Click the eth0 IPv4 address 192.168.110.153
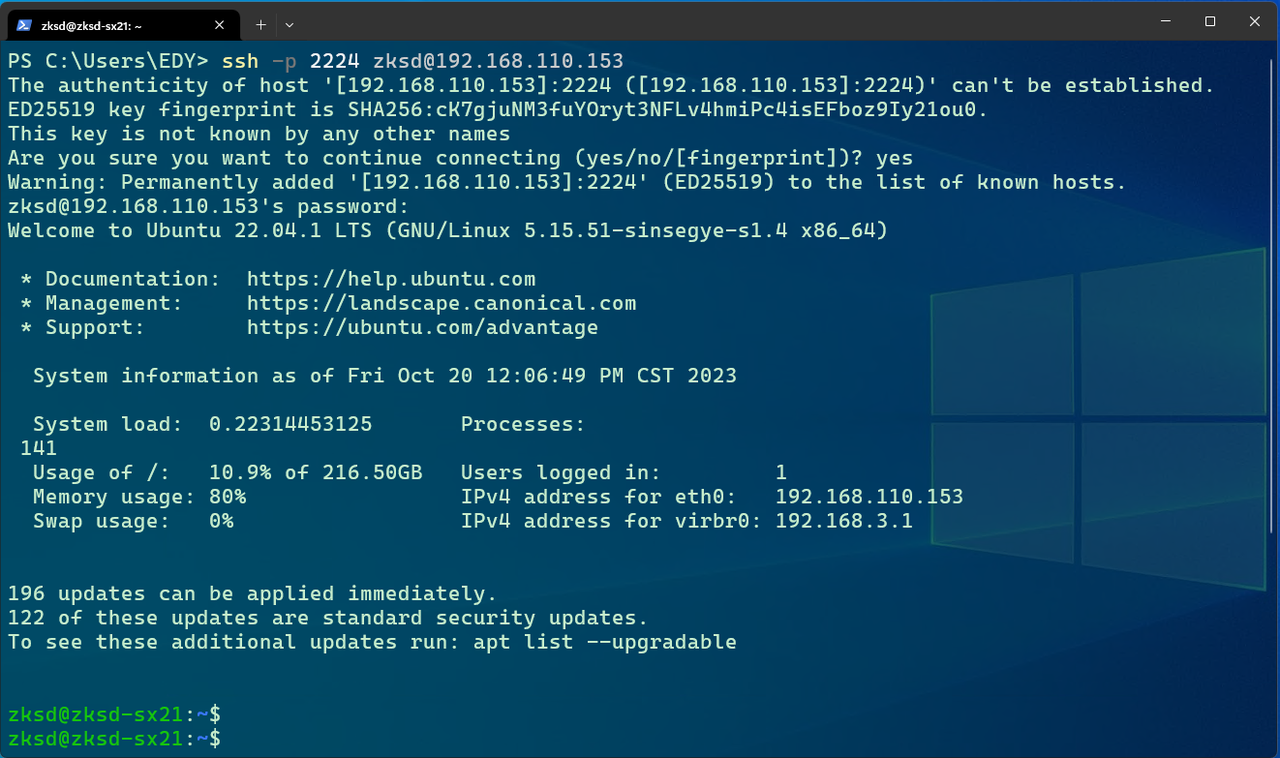Image resolution: width=1280 pixels, height=758 pixels. click(869, 497)
